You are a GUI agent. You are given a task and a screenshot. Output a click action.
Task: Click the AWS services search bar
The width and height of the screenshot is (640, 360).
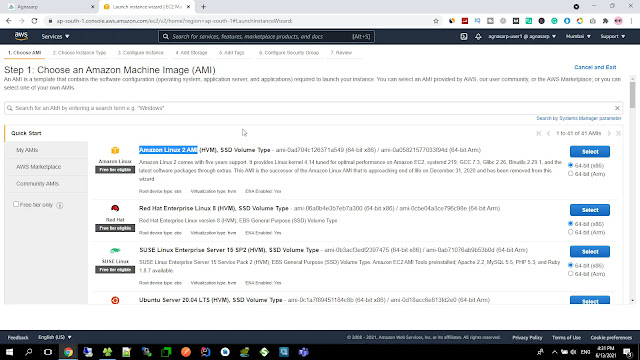pyautogui.click(x=266, y=36)
